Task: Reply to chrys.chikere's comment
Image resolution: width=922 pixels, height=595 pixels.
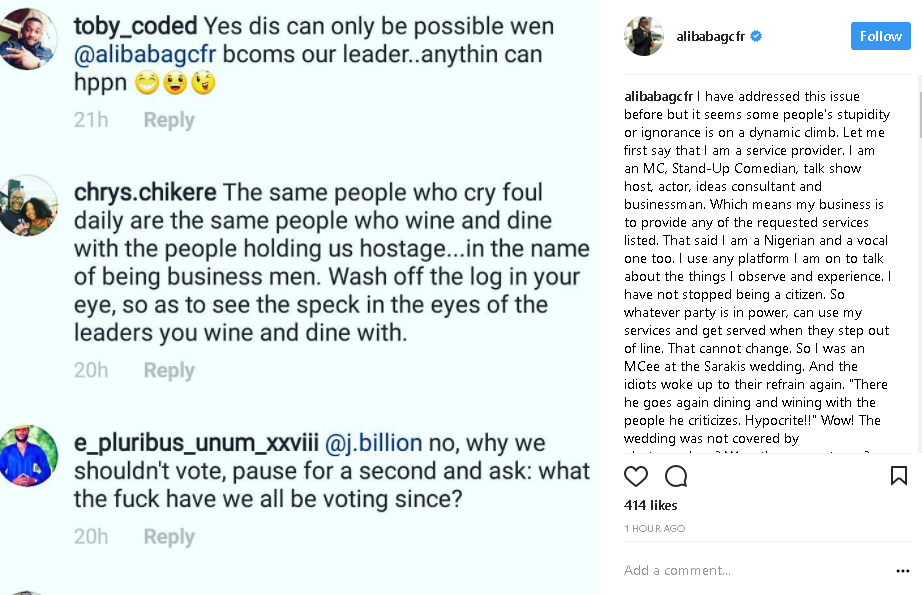Action: [169, 370]
